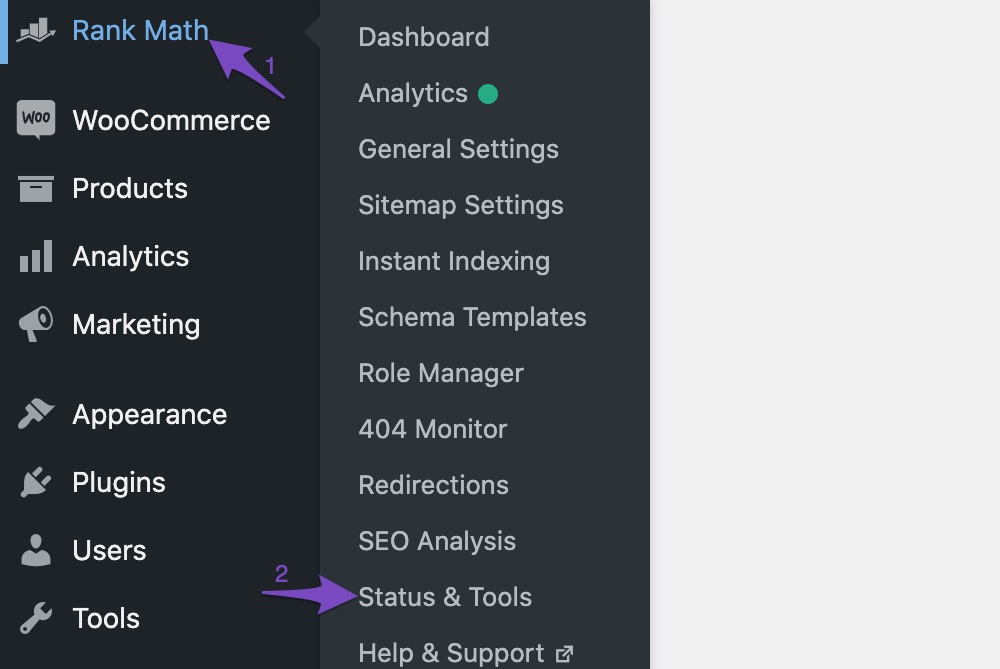
Task: Open Status & Tools
Action: (x=445, y=597)
